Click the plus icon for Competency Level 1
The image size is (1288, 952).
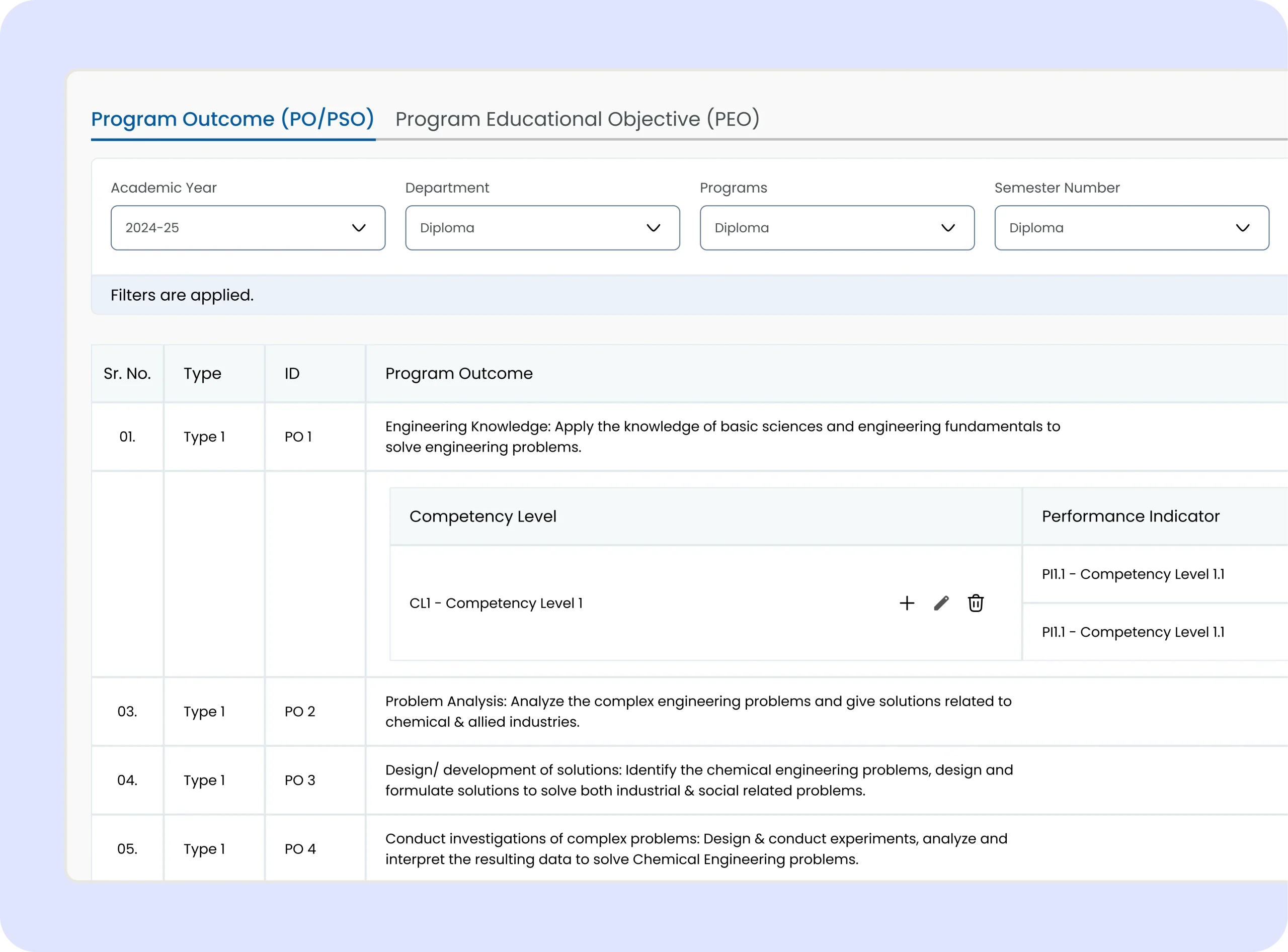click(x=907, y=603)
